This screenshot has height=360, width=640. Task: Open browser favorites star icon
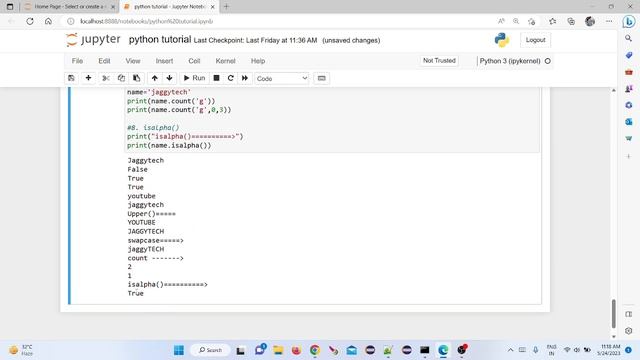click(552, 21)
